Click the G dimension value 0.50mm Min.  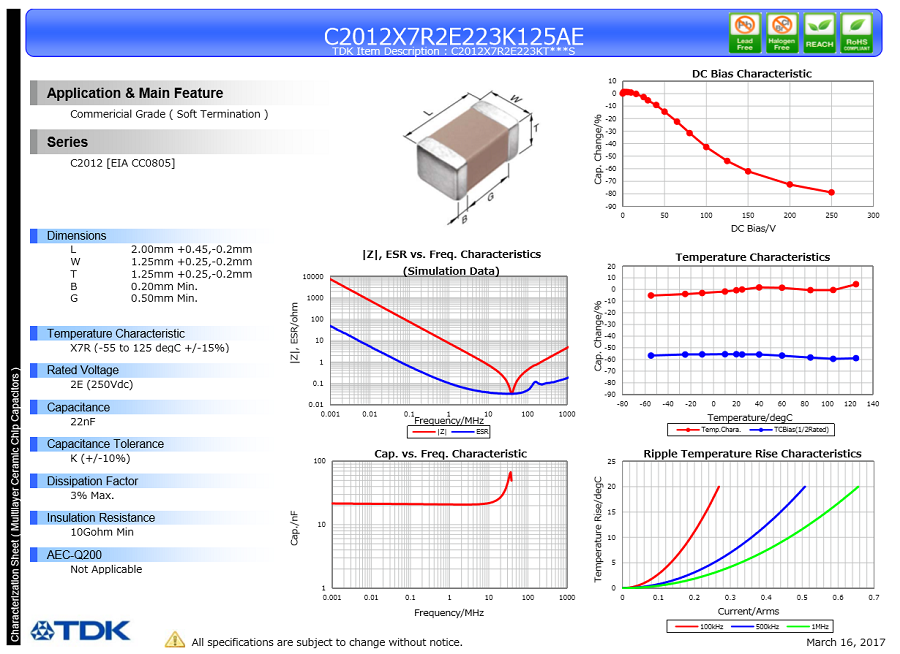point(164,299)
